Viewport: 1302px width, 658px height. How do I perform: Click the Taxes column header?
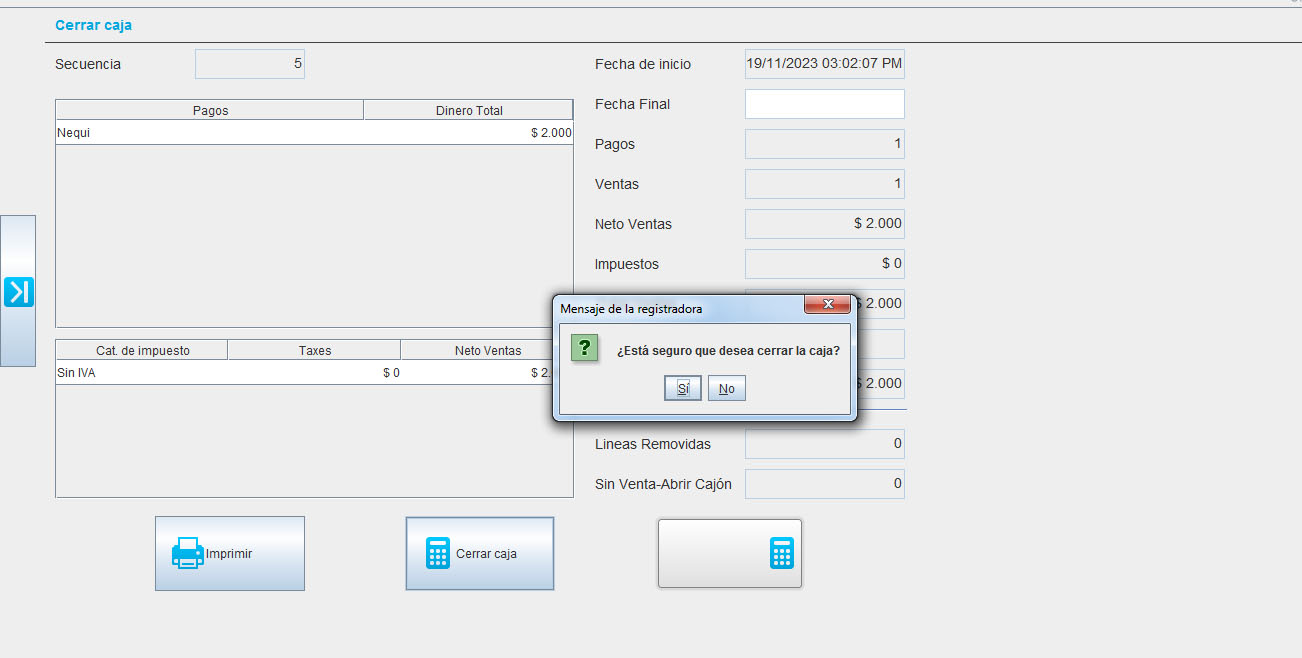coord(314,350)
